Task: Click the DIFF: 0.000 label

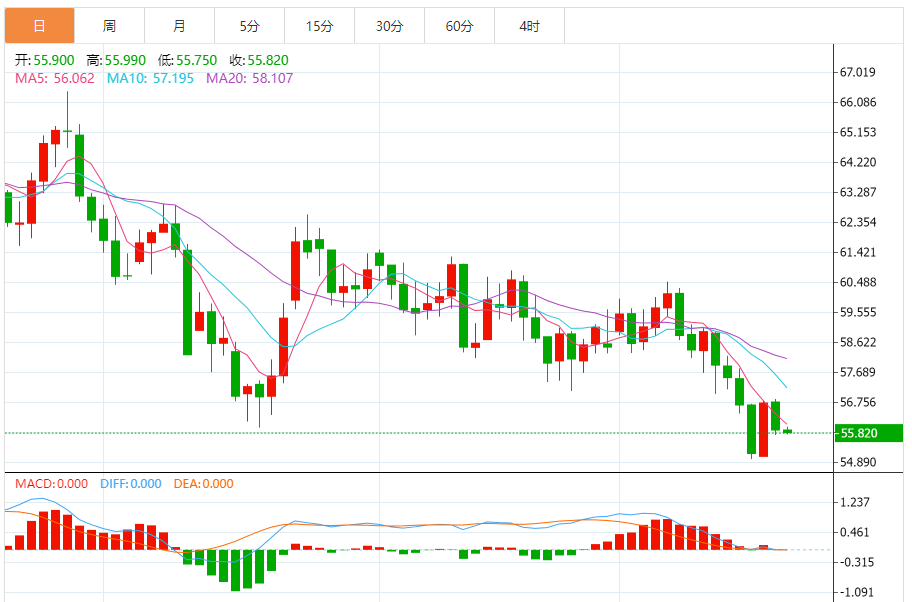Action: 130,484
